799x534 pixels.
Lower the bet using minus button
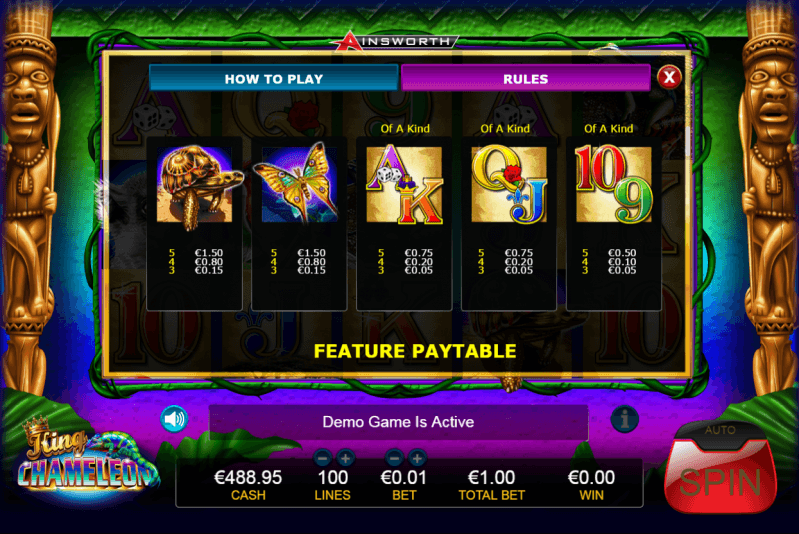(394, 459)
